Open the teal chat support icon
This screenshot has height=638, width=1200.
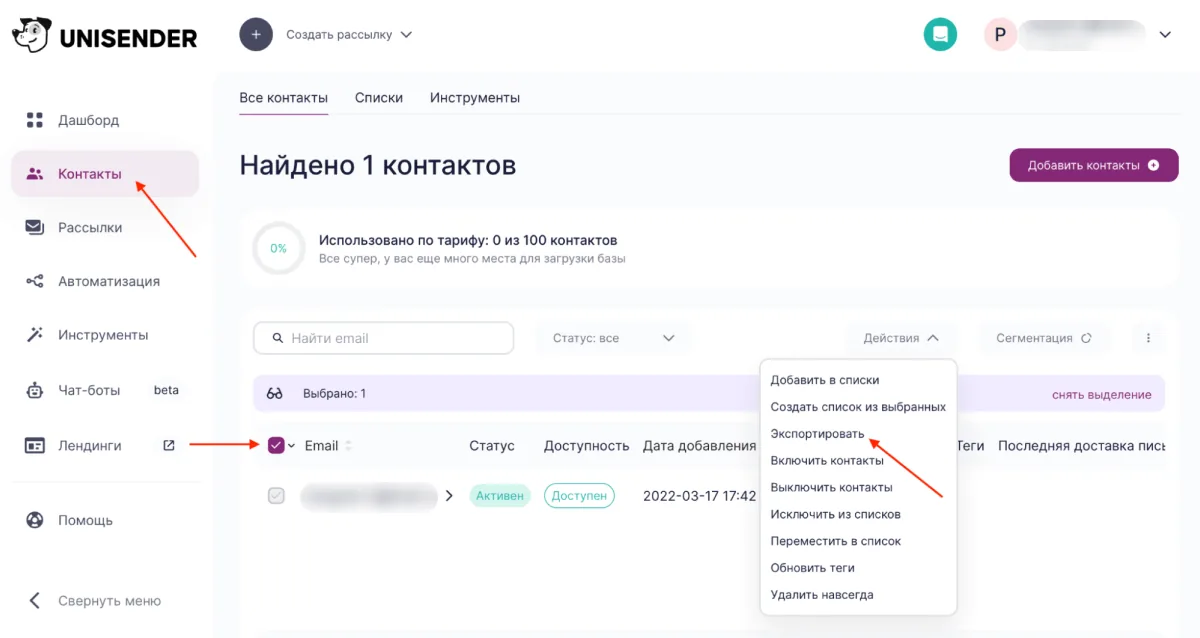940,34
